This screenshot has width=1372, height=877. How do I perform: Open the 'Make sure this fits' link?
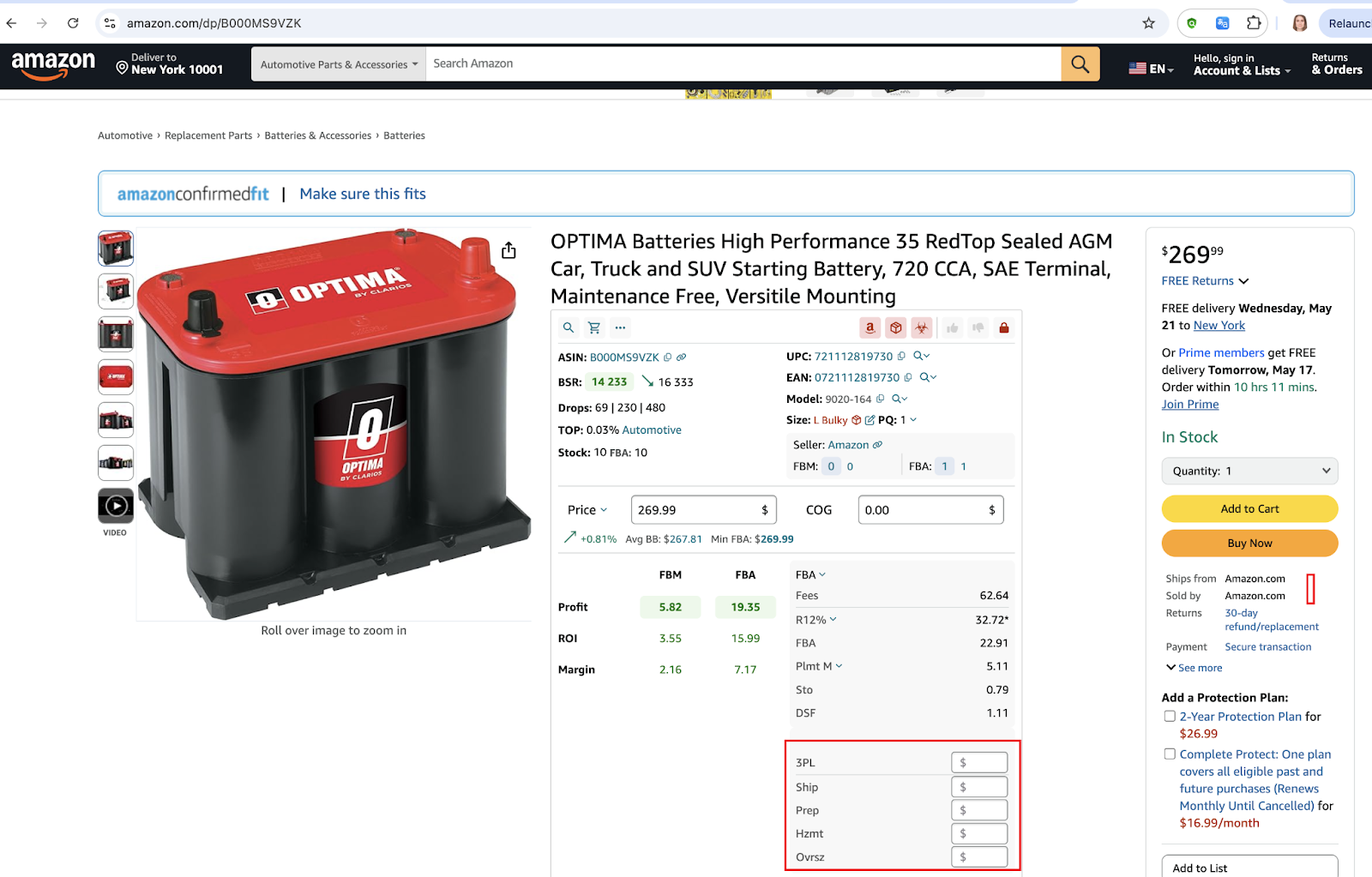pos(362,193)
